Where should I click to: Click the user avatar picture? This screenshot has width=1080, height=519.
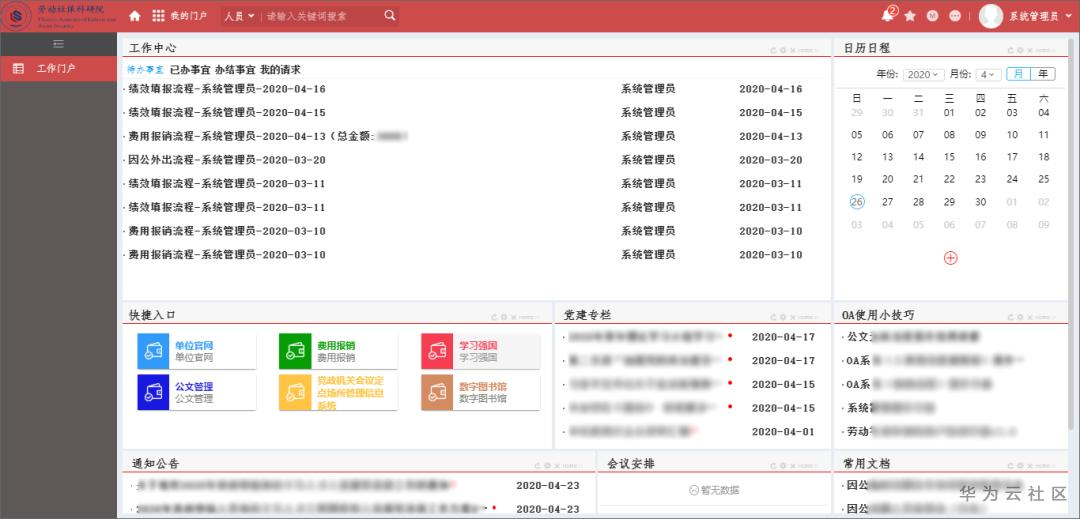(x=990, y=16)
